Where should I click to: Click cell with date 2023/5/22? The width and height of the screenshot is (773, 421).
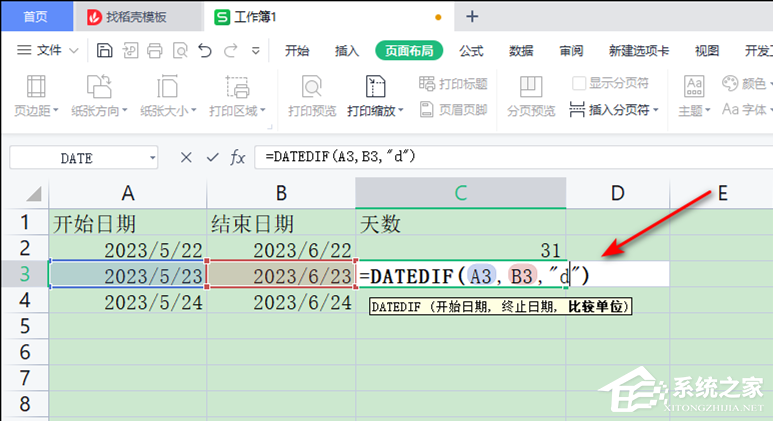128,249
